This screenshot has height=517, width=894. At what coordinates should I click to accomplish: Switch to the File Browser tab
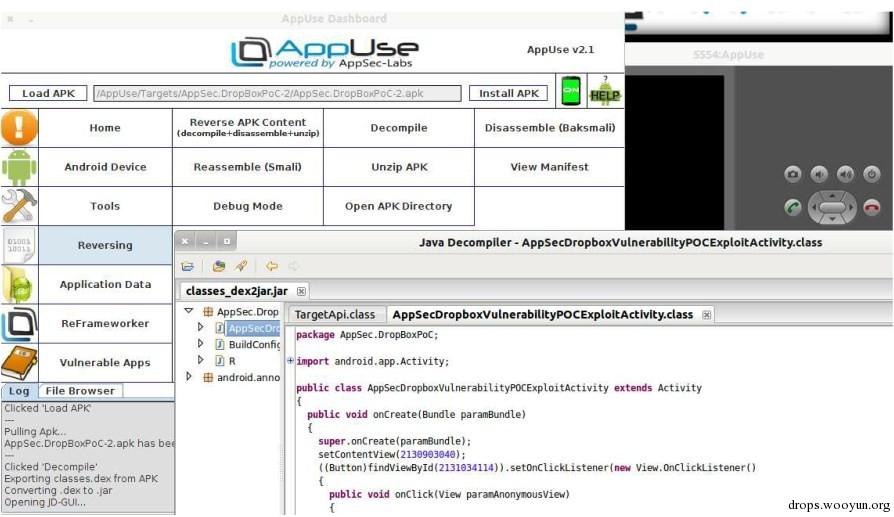pos(80,391)
